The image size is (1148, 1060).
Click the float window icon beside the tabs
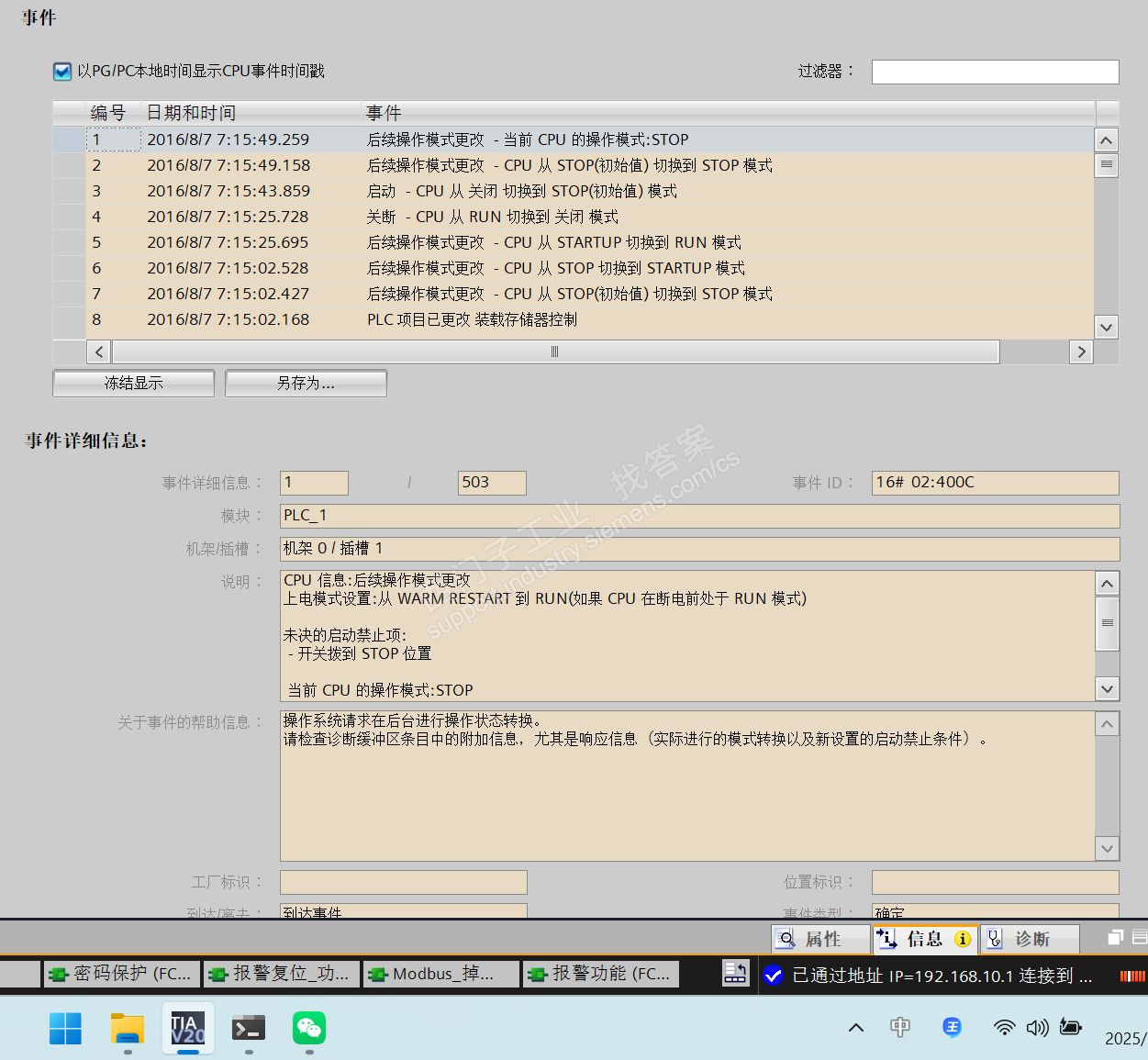coord(1116,937)
